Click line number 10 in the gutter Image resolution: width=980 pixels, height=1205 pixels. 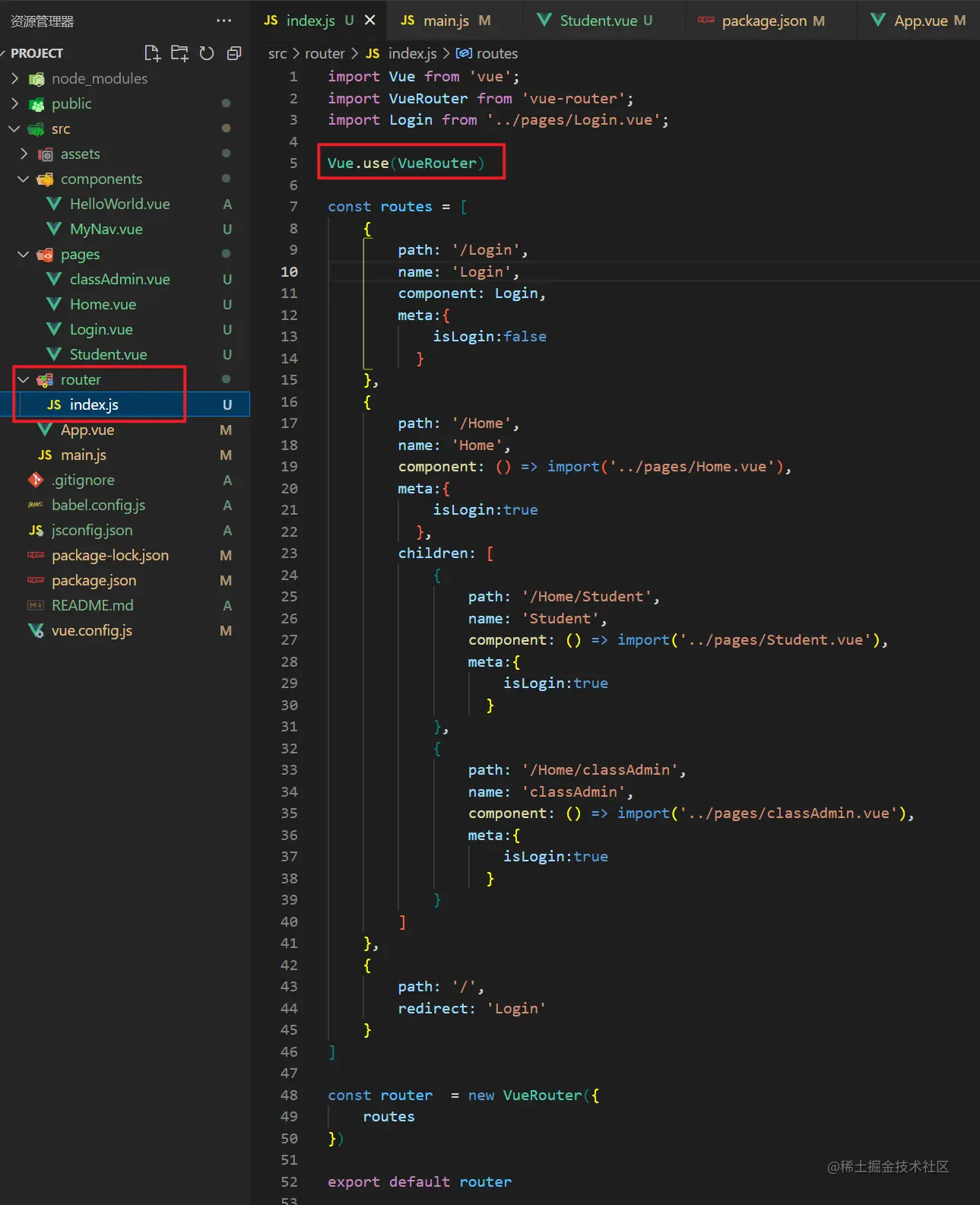[x=289, y=271]
